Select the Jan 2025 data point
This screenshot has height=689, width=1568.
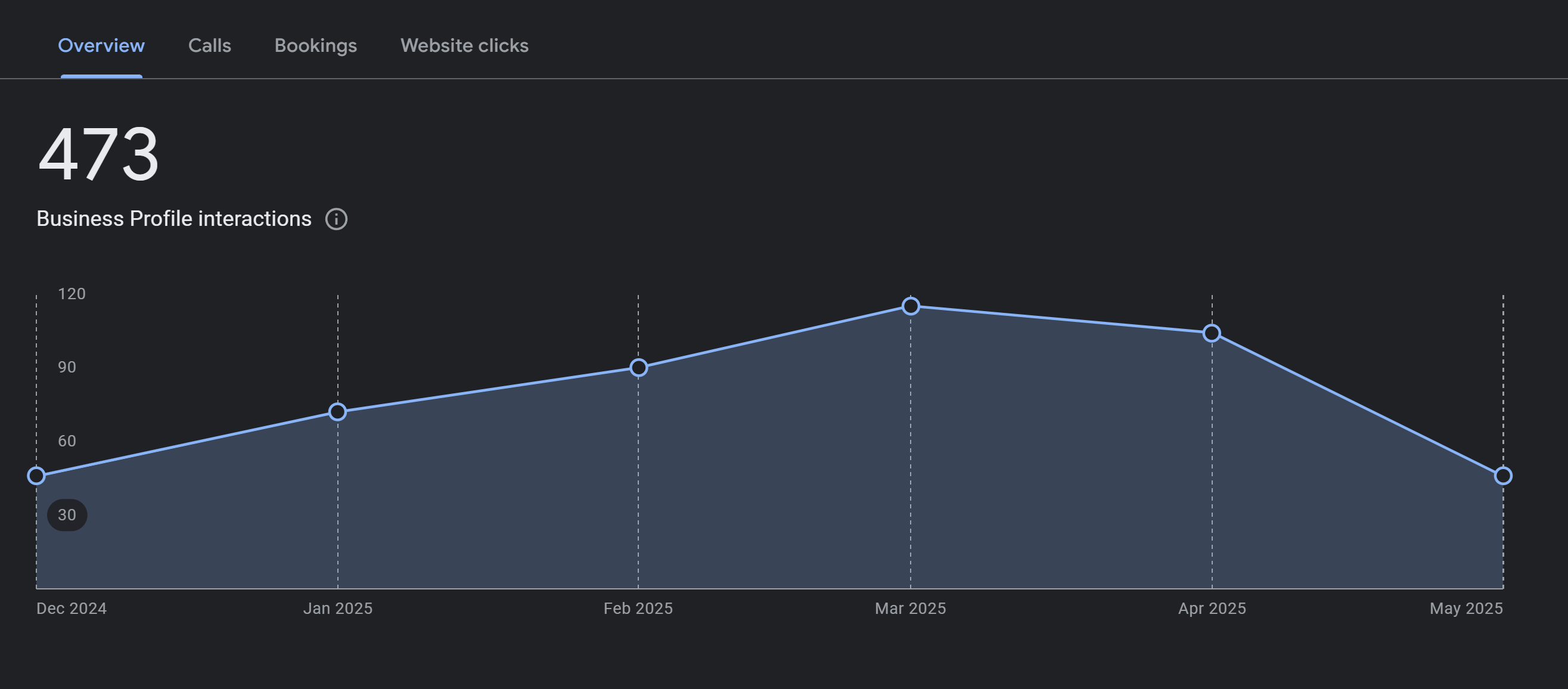coord(338,412)
